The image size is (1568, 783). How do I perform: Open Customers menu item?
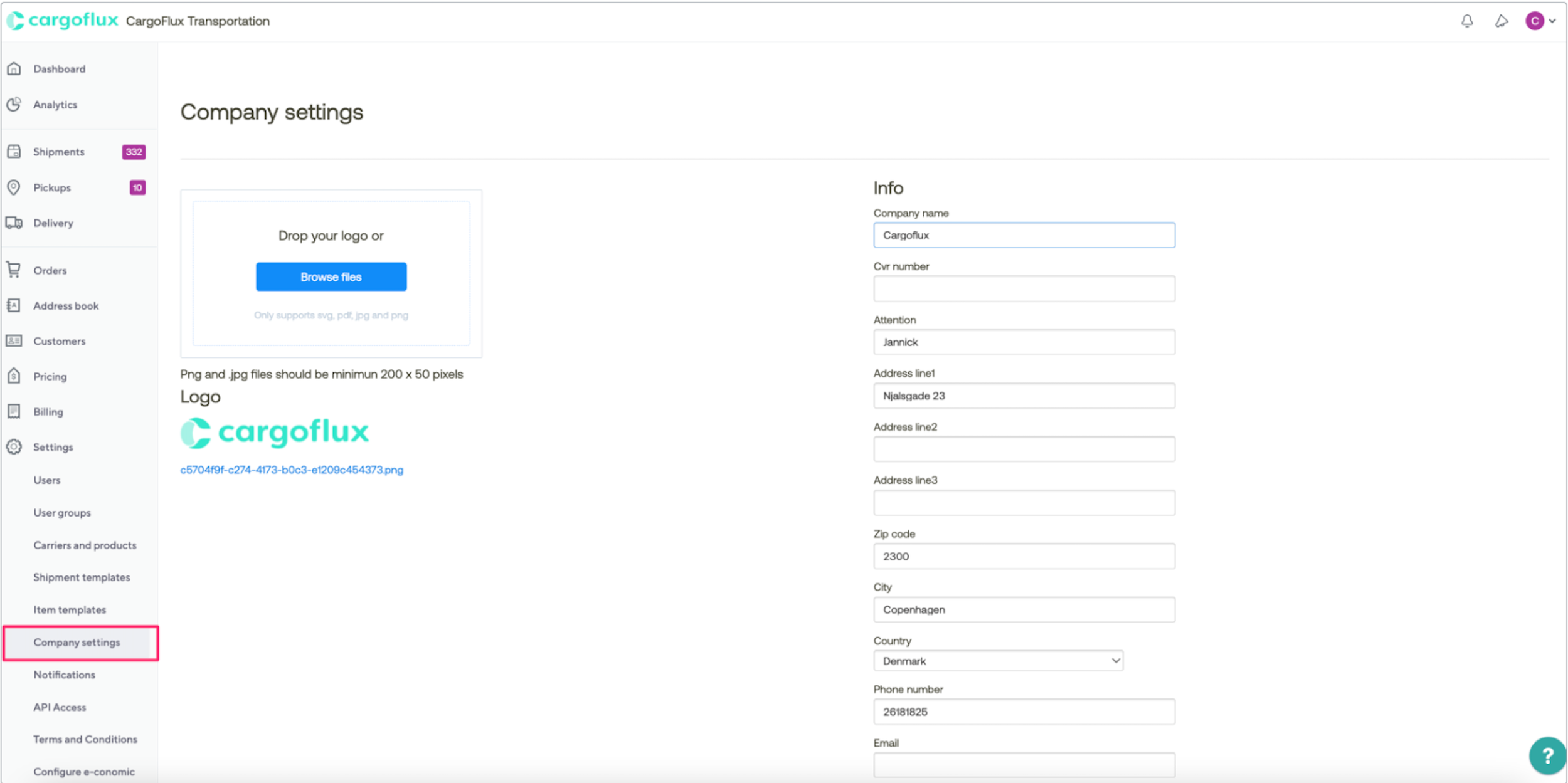(x=60, y=341)
